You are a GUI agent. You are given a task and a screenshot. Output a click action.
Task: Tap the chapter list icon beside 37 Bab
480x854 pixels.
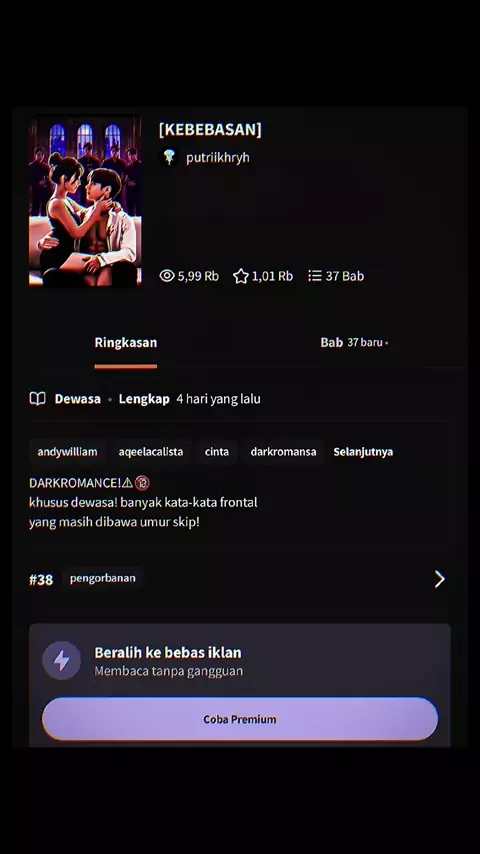[x=315, y=276]
